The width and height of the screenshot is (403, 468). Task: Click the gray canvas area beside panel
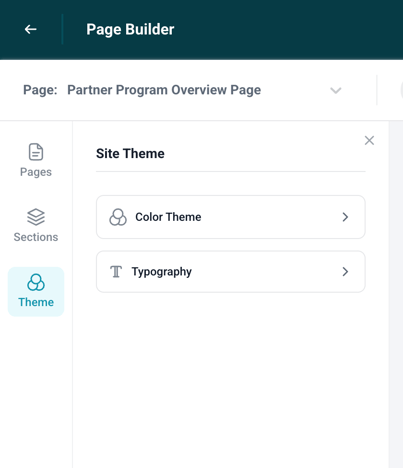click(396, 293)
